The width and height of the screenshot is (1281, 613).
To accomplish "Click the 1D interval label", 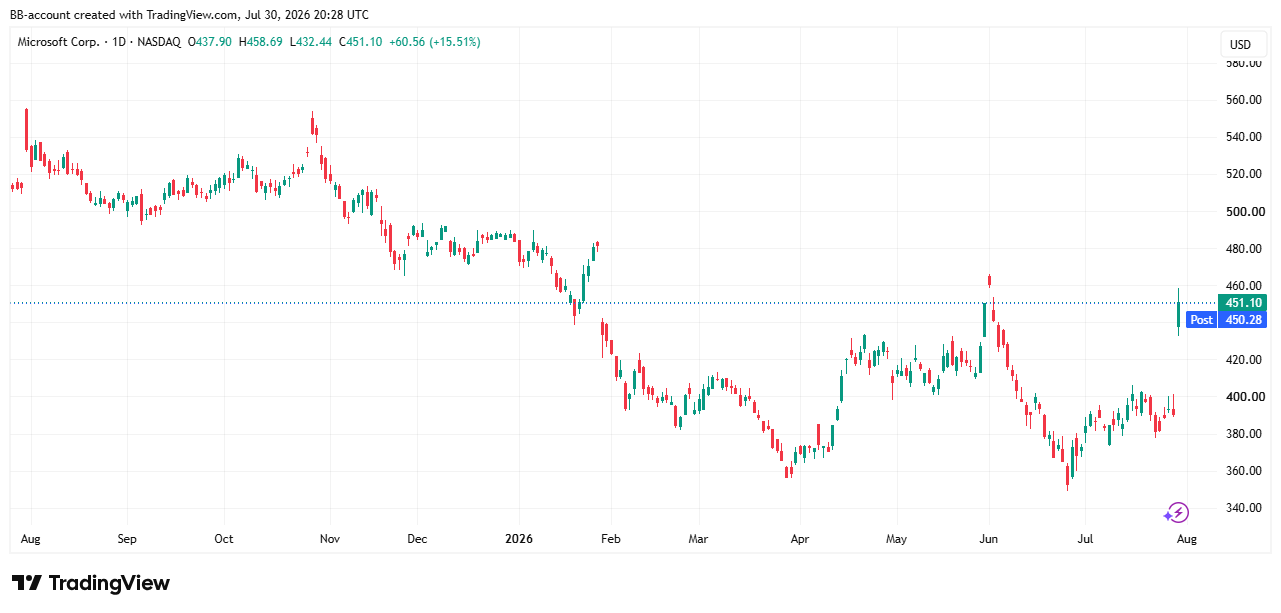I will [121, 42].
